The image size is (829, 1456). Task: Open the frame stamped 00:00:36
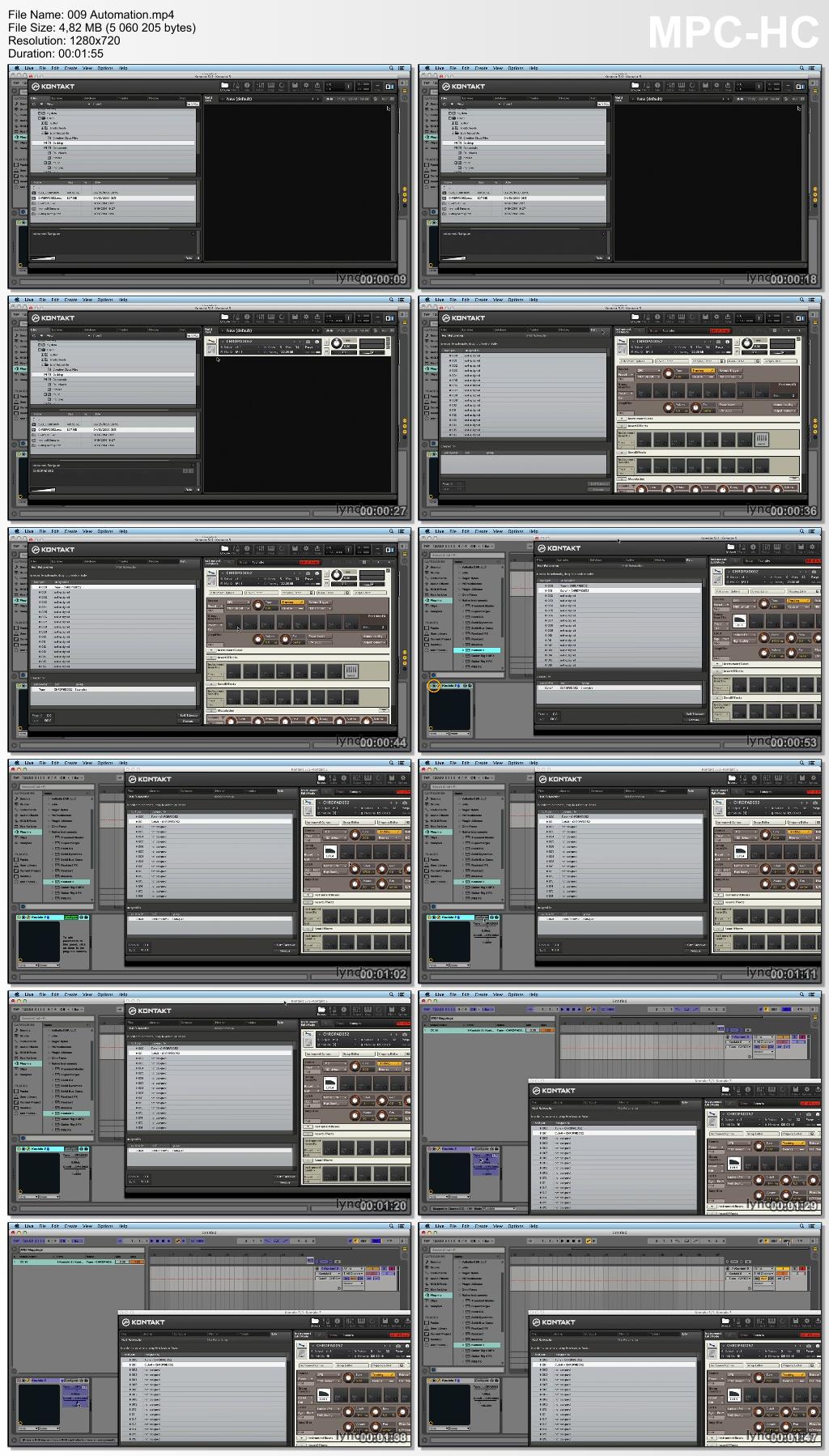click(x=620, y=408)
